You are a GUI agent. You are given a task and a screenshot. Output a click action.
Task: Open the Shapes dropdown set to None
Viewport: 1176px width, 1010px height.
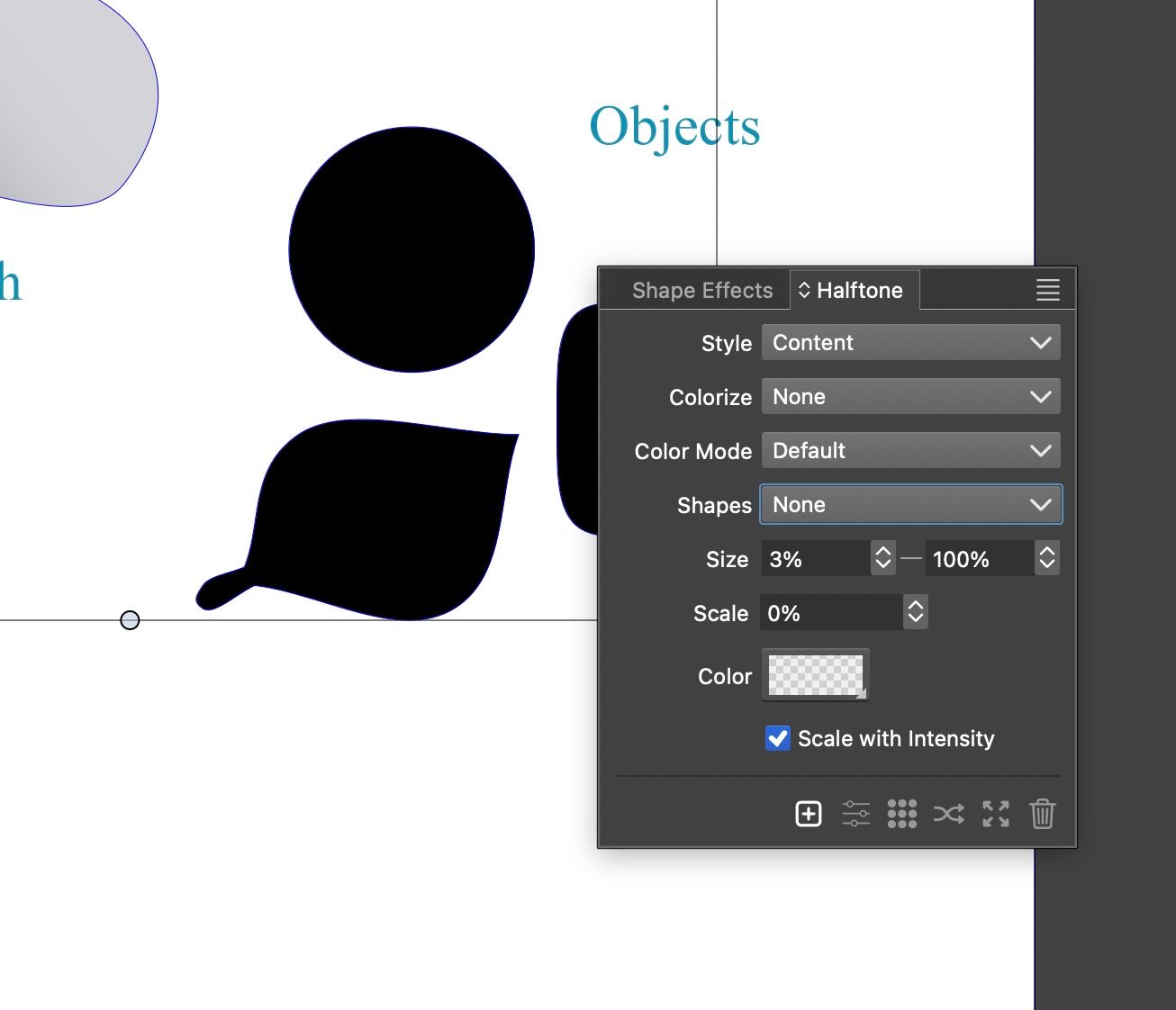point(910,505)
